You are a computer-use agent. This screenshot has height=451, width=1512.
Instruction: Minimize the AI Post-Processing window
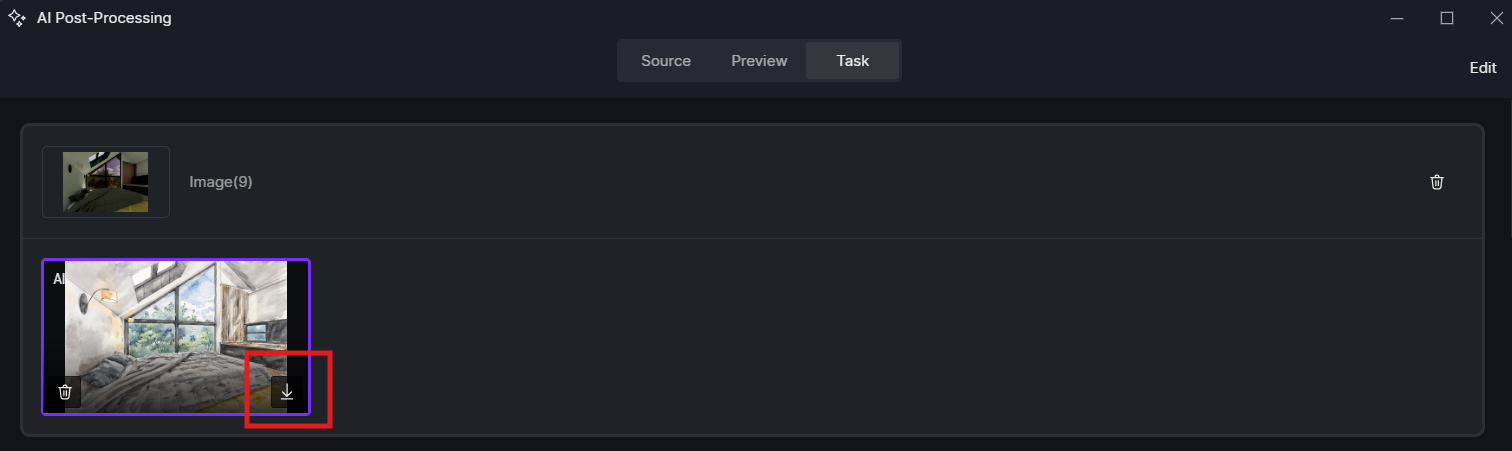point(1397,18)
